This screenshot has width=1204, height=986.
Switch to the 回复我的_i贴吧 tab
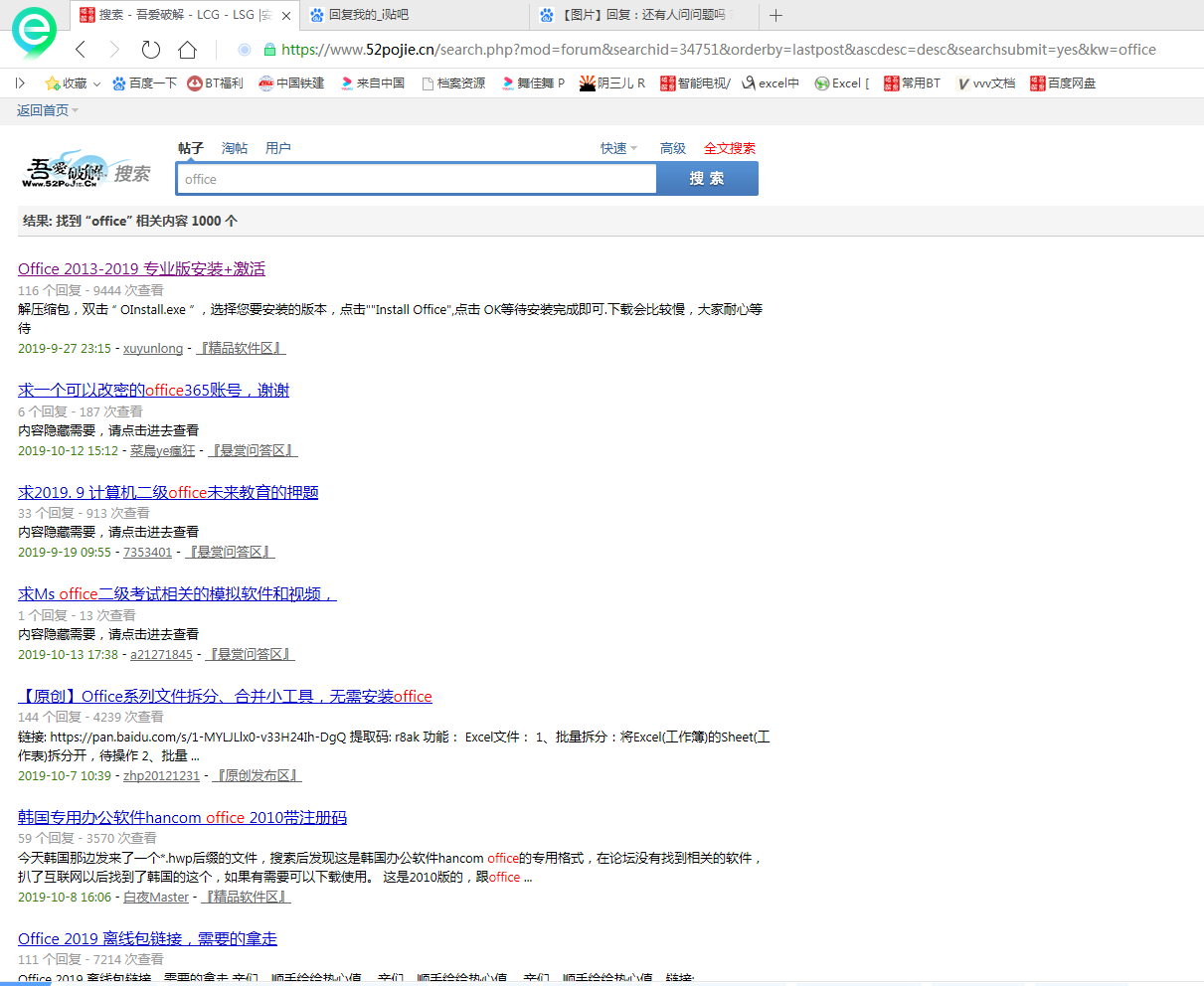(416, 15)
